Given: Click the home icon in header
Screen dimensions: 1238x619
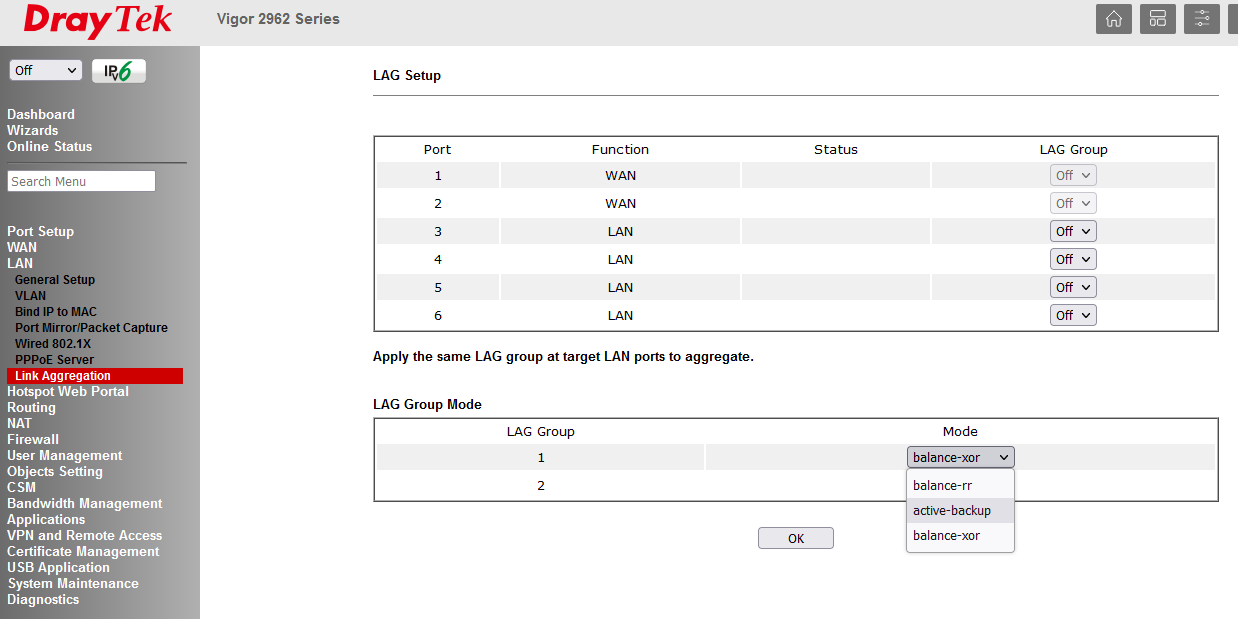Looking at the screenshot, I should coord(1113,19).
